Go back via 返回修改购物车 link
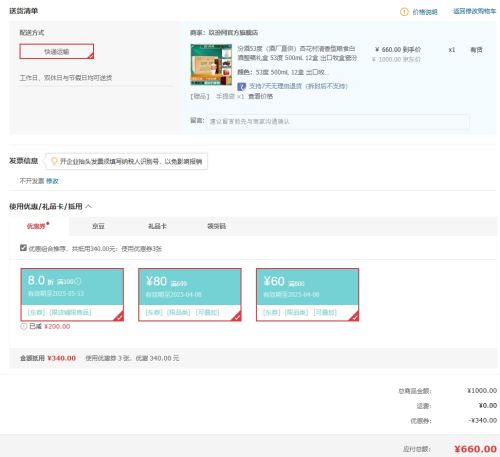This screenshot has height=457, width=500. pos(474,11)
